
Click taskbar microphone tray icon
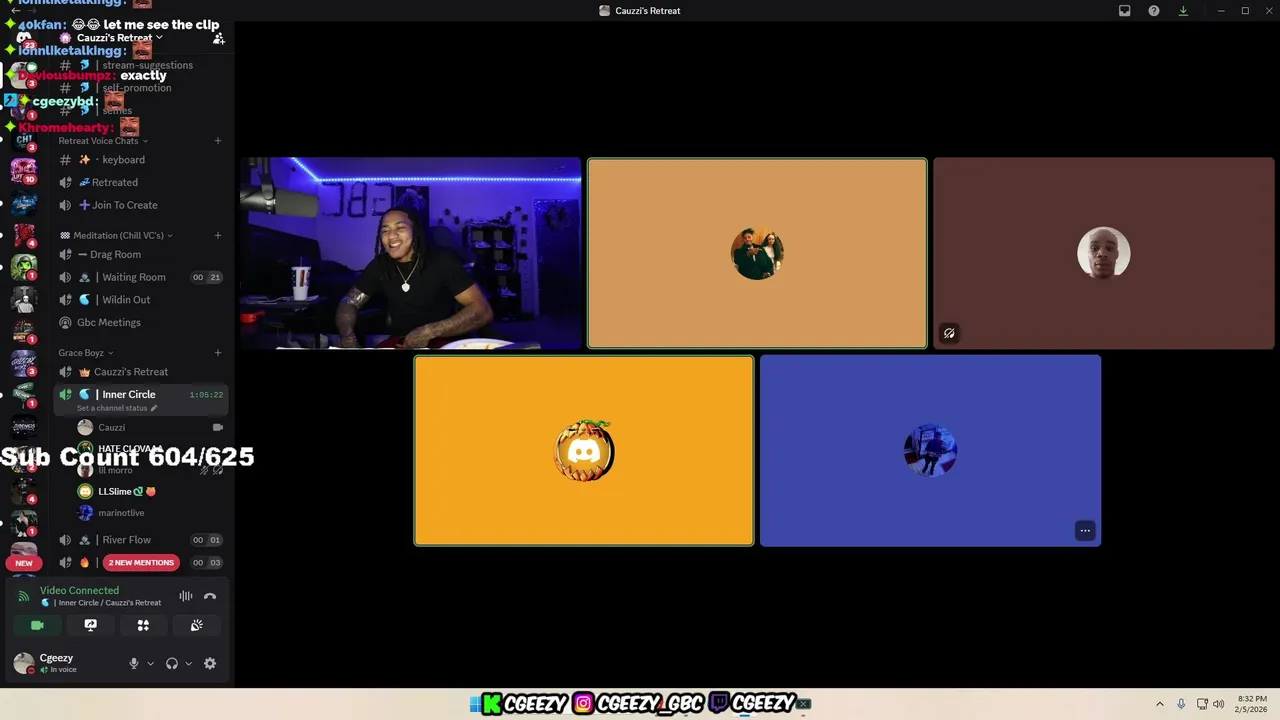(1181, 704)
